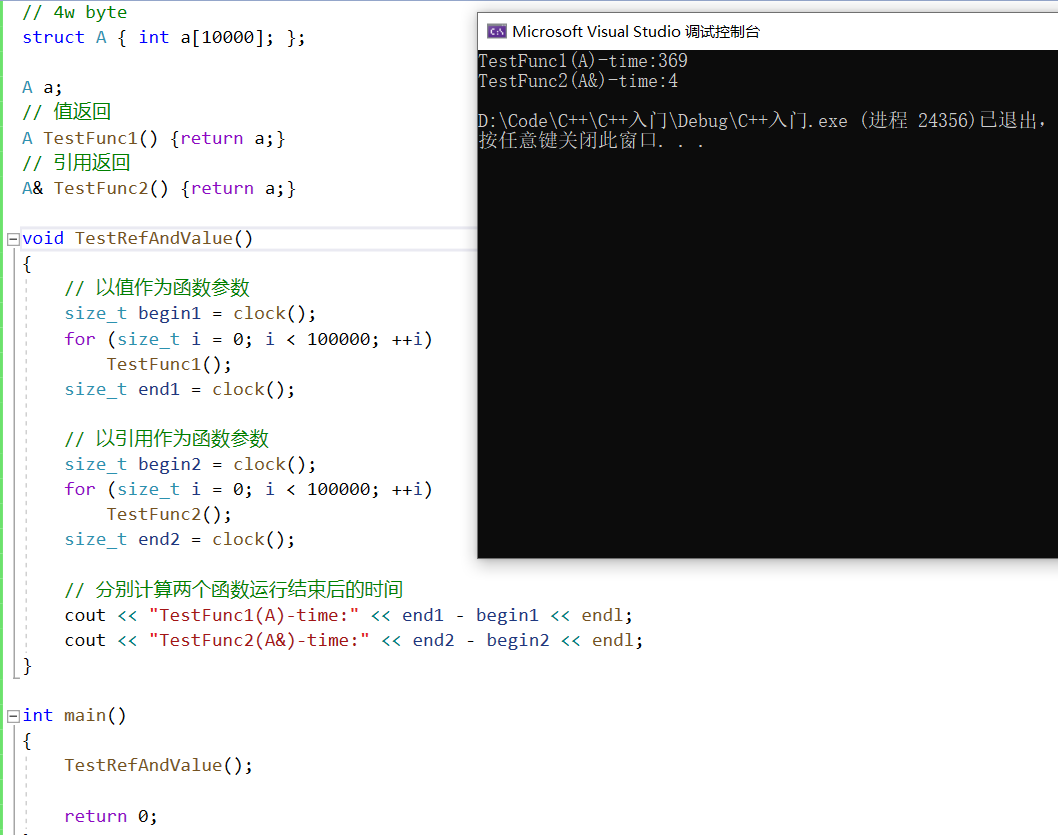Click the debug console window icon
Image resolution: width=1058 pixels, height=835 pixels.
497,32
